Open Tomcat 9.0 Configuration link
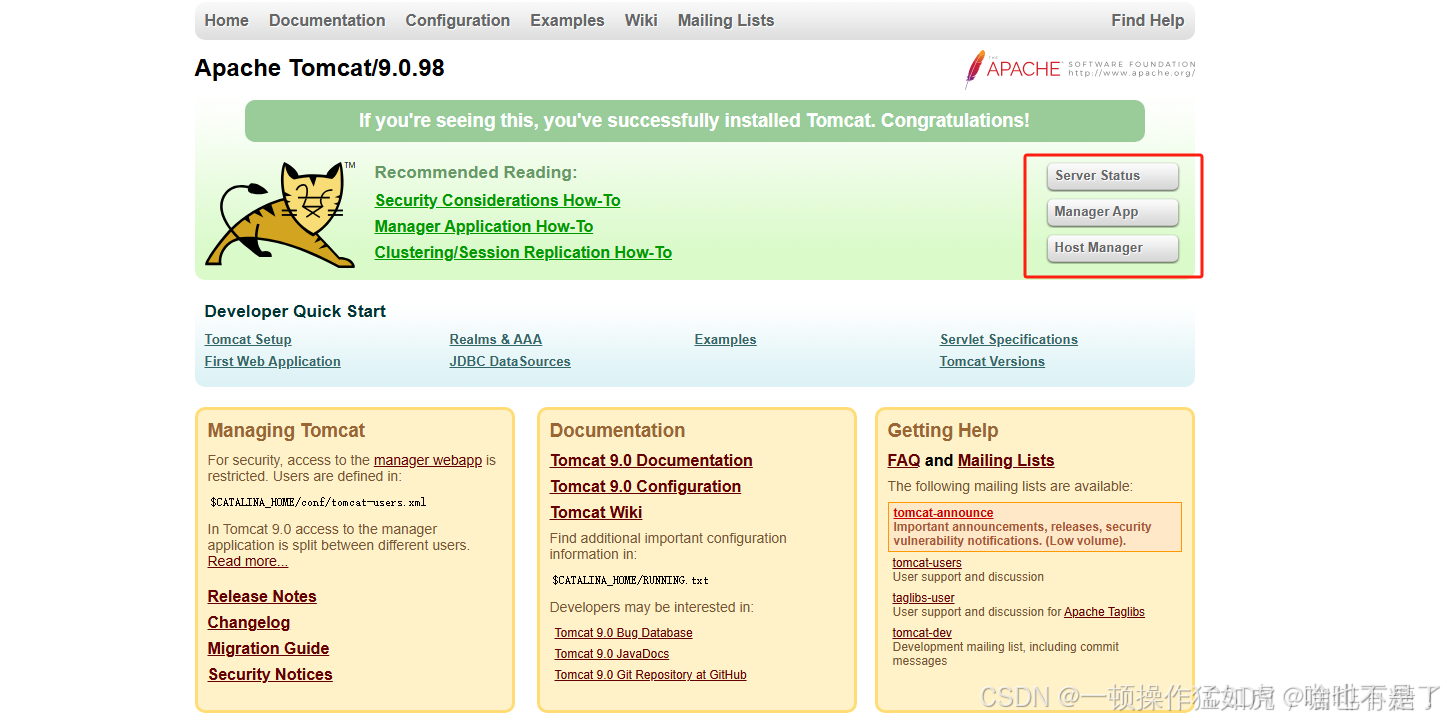Screen dimensions: 1447x723 pos(645,486)
